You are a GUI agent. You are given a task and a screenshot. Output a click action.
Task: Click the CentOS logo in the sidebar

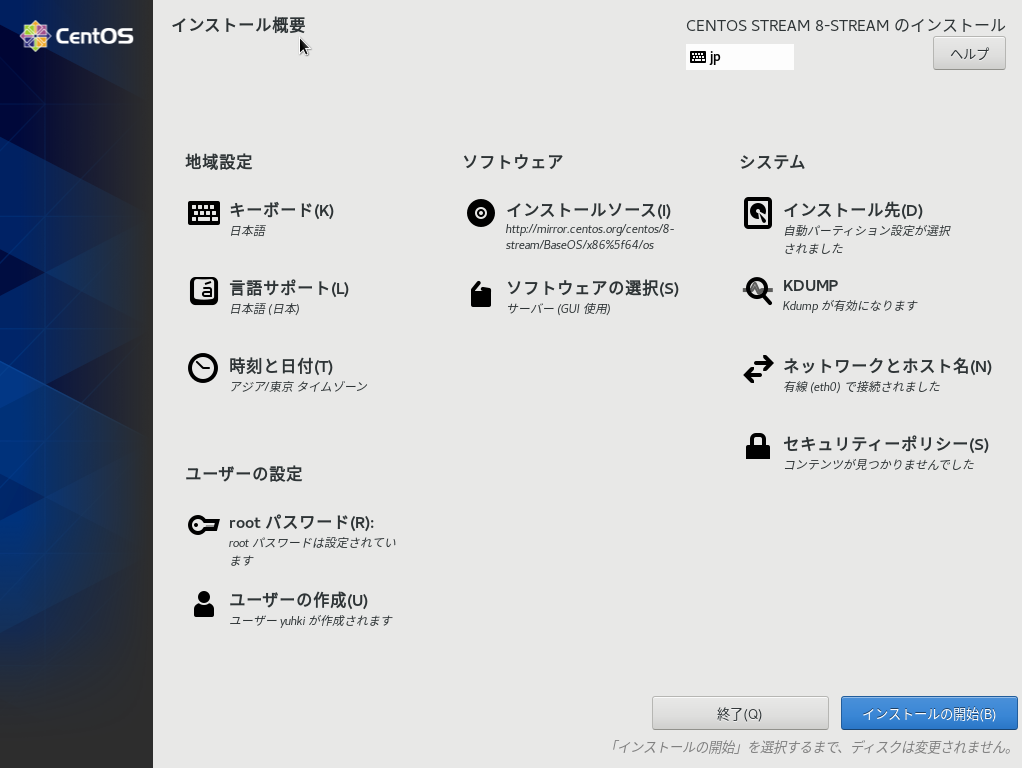[x=77, y=36]
